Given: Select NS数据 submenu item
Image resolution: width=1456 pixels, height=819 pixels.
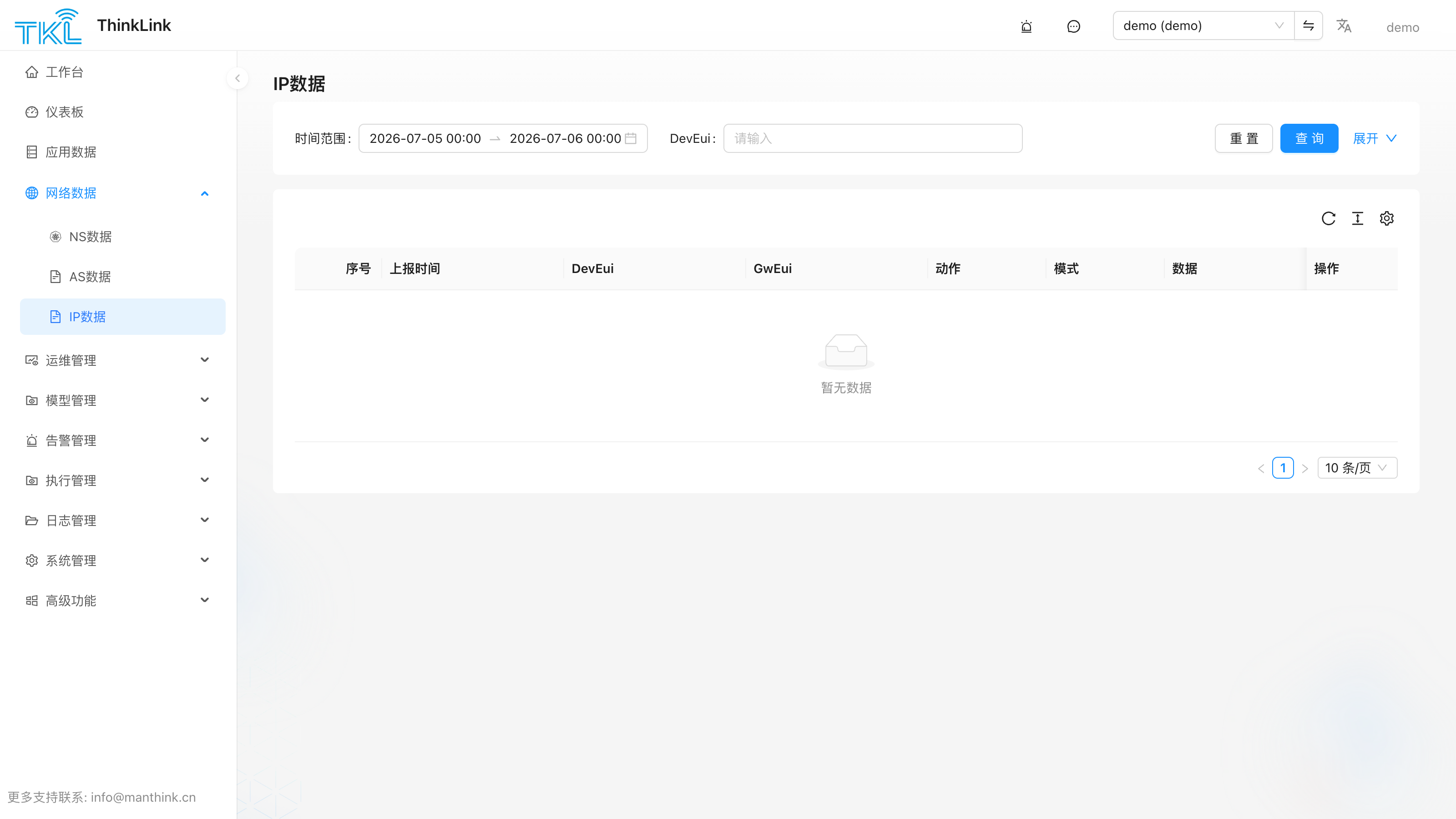Looking at the screenshot, I should pos(123,237).
